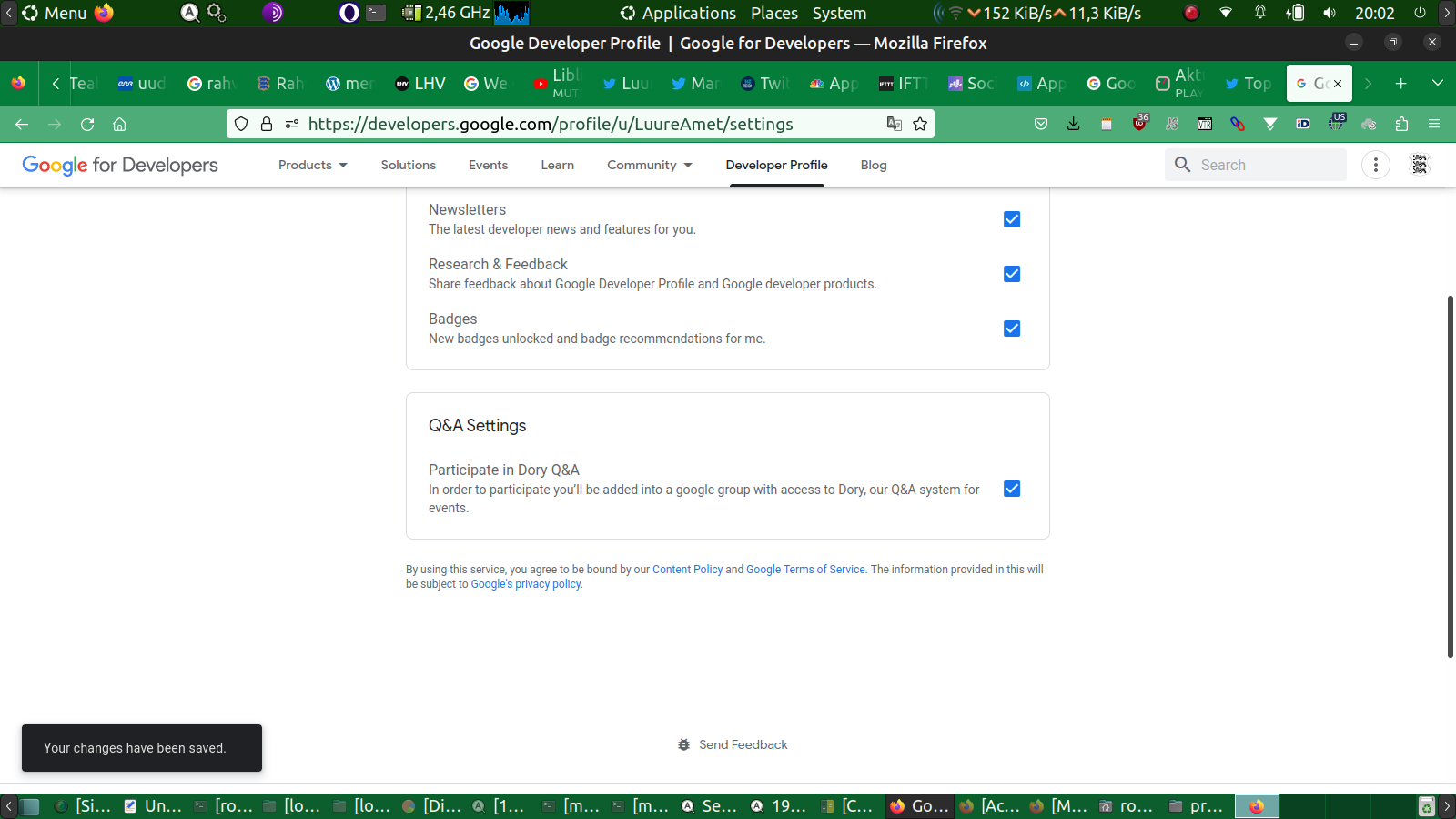Click the Q&A Settings heading
Screen dimensions: 1456x819
point(478,426)
